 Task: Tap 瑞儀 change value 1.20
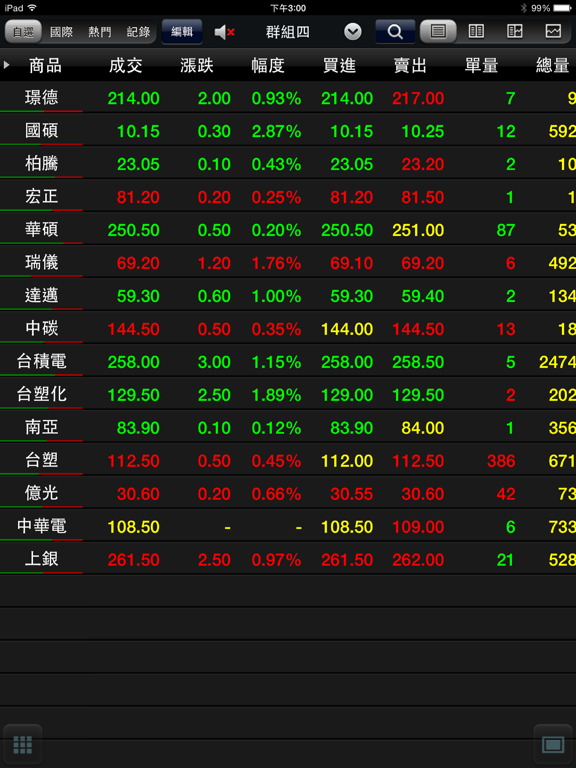tap(214, 264)
